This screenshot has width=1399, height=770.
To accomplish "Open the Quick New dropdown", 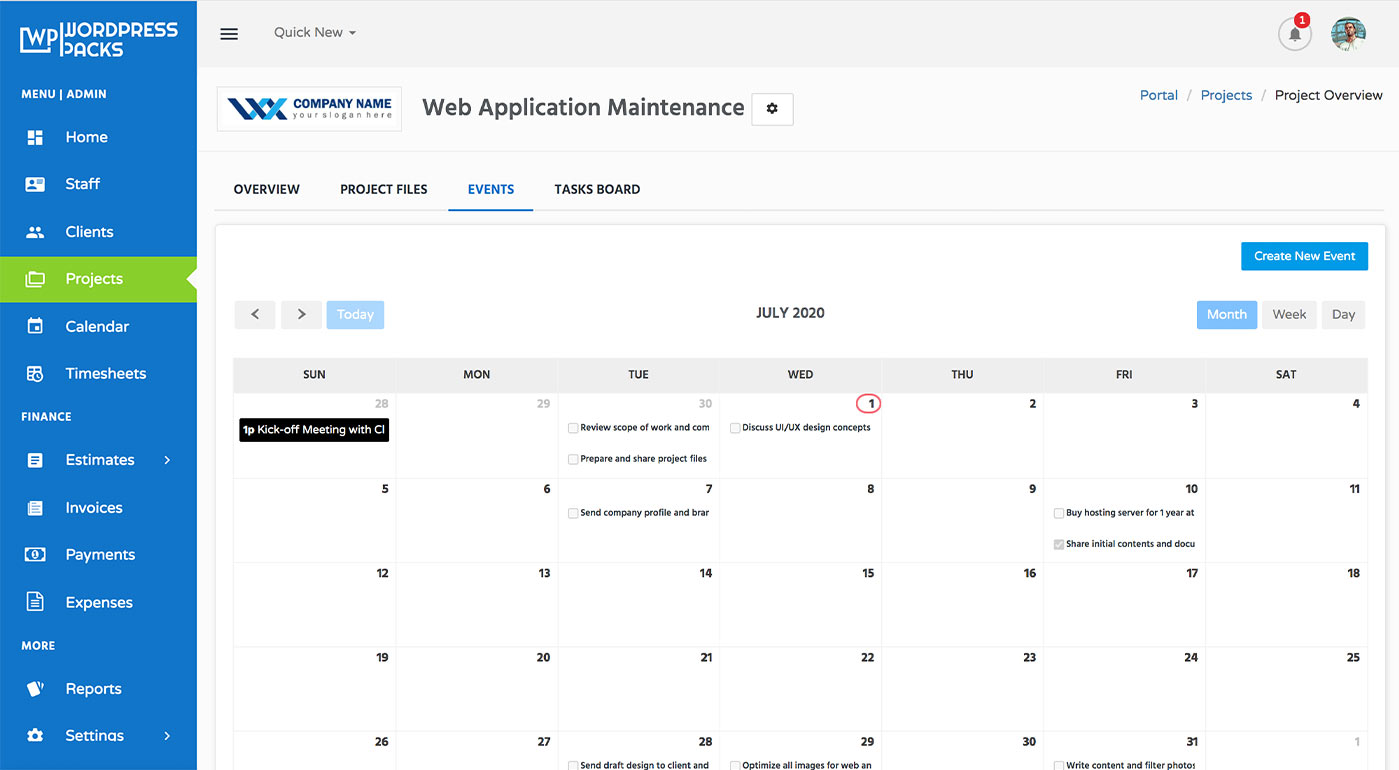I will (x=314, y=32).
